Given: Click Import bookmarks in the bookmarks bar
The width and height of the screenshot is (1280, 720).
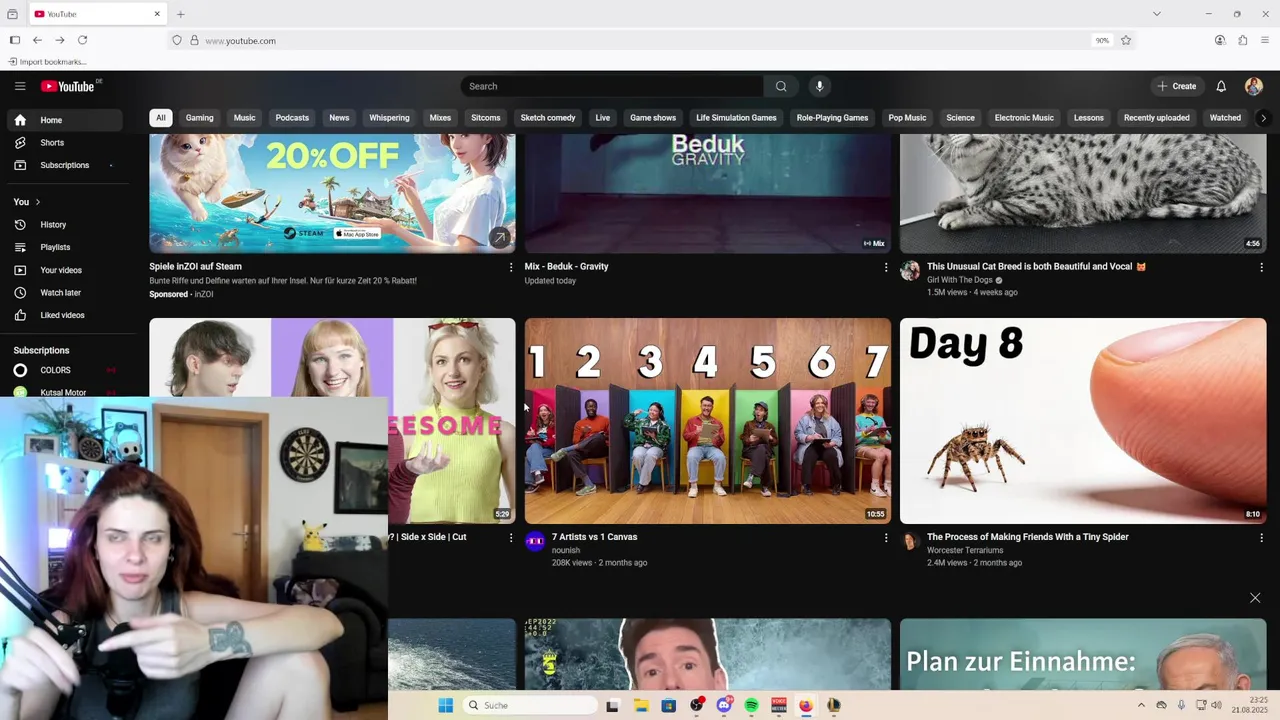Looking at the screenshot, I should tap(46, 62).
